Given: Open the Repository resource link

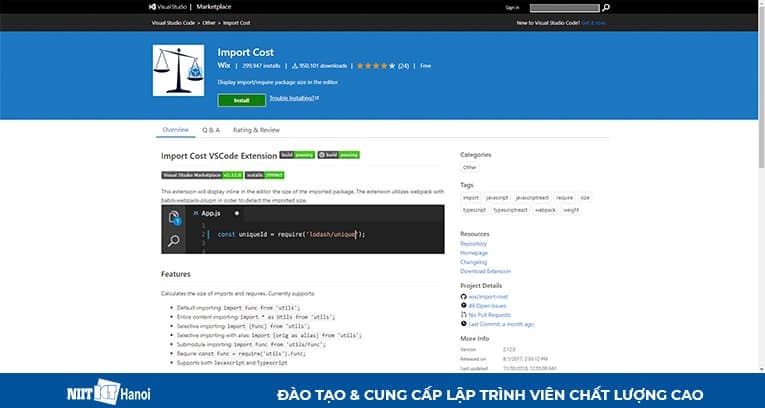Looking at the screenshot, I should coord(473,244).
